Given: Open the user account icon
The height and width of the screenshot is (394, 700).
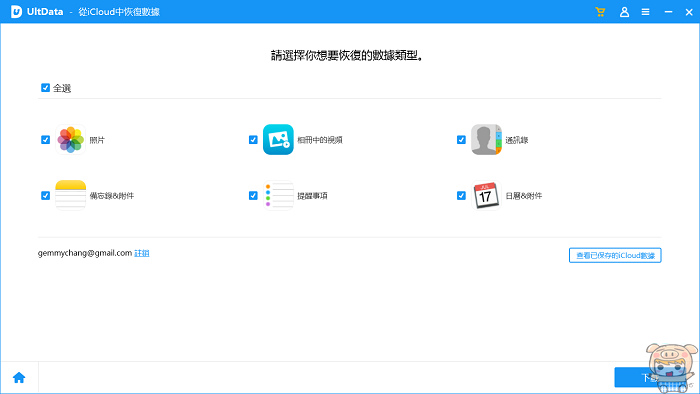Looking at the screenshot, I should (624, 12).
